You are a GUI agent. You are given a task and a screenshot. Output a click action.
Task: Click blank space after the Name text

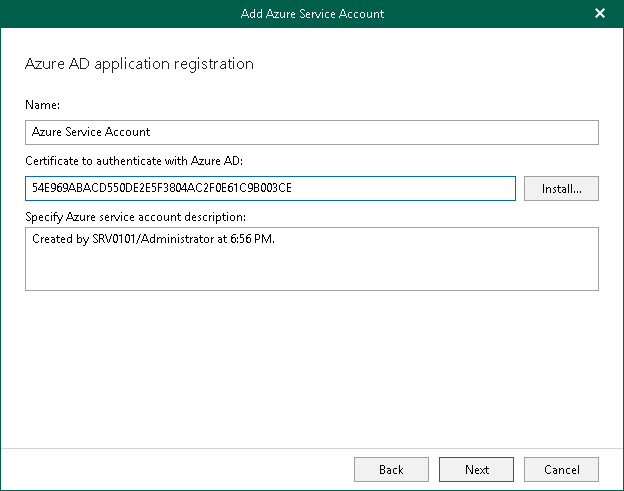[400, 132]
